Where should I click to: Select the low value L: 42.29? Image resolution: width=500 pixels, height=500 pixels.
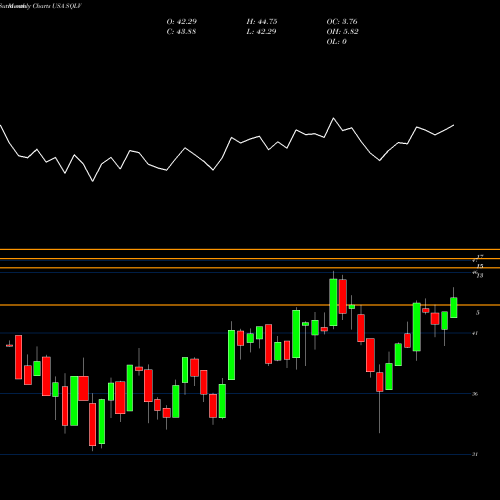click(x=261, y=32)
